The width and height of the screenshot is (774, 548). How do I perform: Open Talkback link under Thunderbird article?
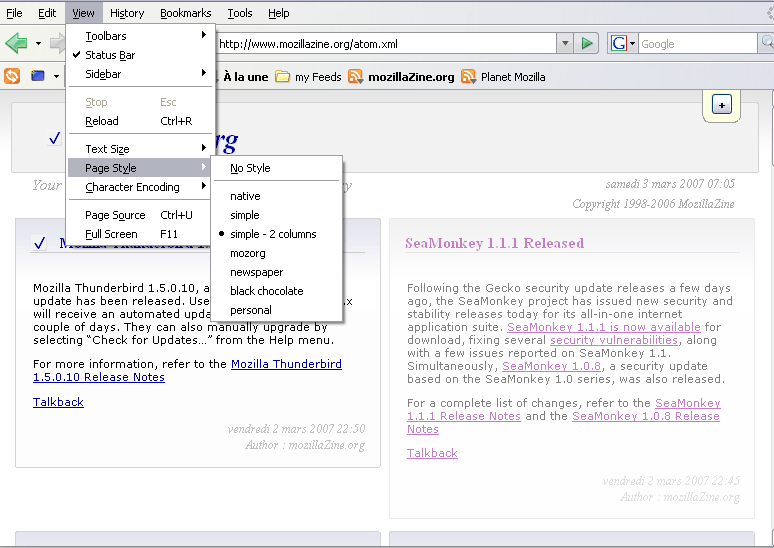(x=58, y=402)
